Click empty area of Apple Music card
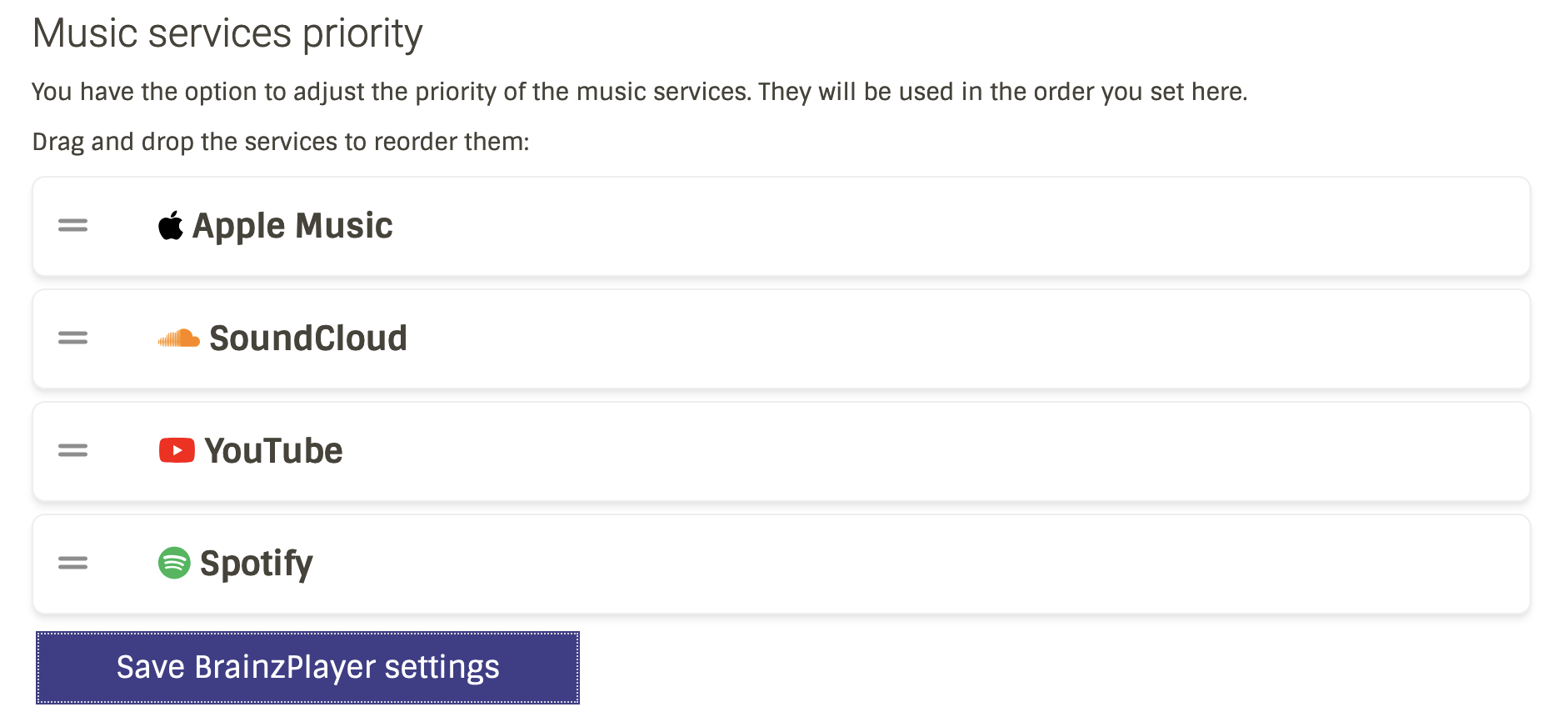 point(958,226)
